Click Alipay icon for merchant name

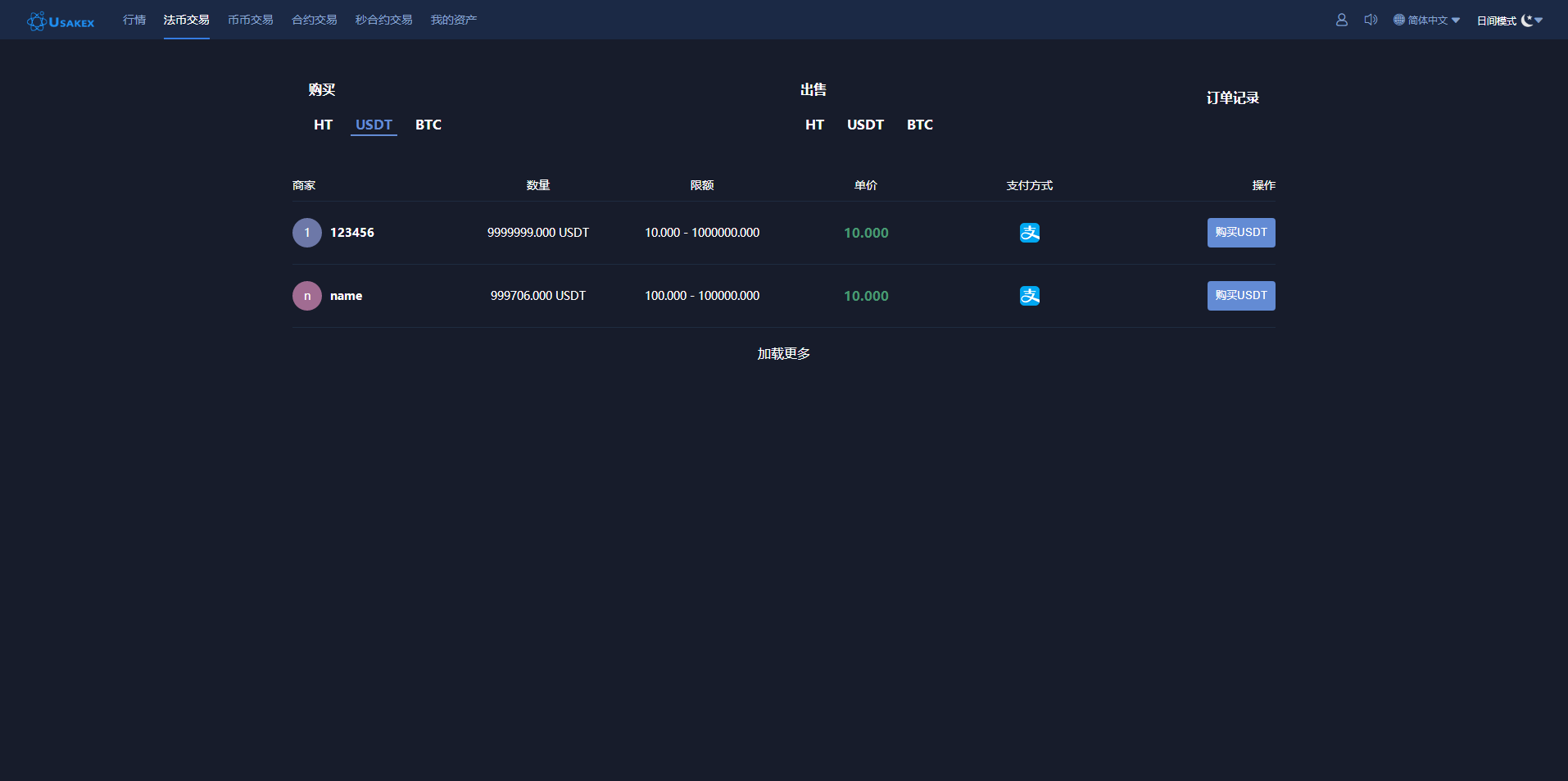tap(1030, 296)
